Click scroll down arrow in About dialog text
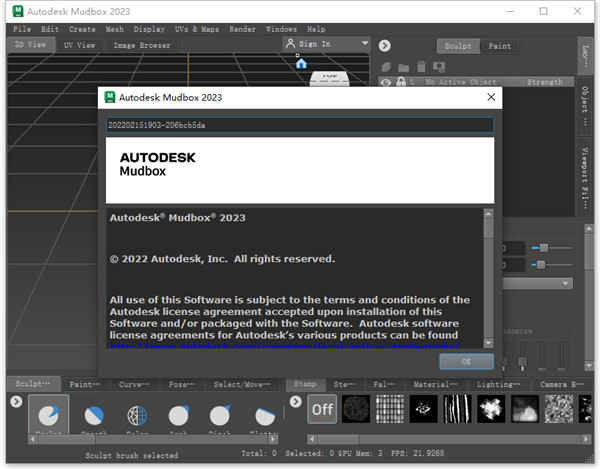The height and width of the screenshot is (469, 600). coord(488,342)
